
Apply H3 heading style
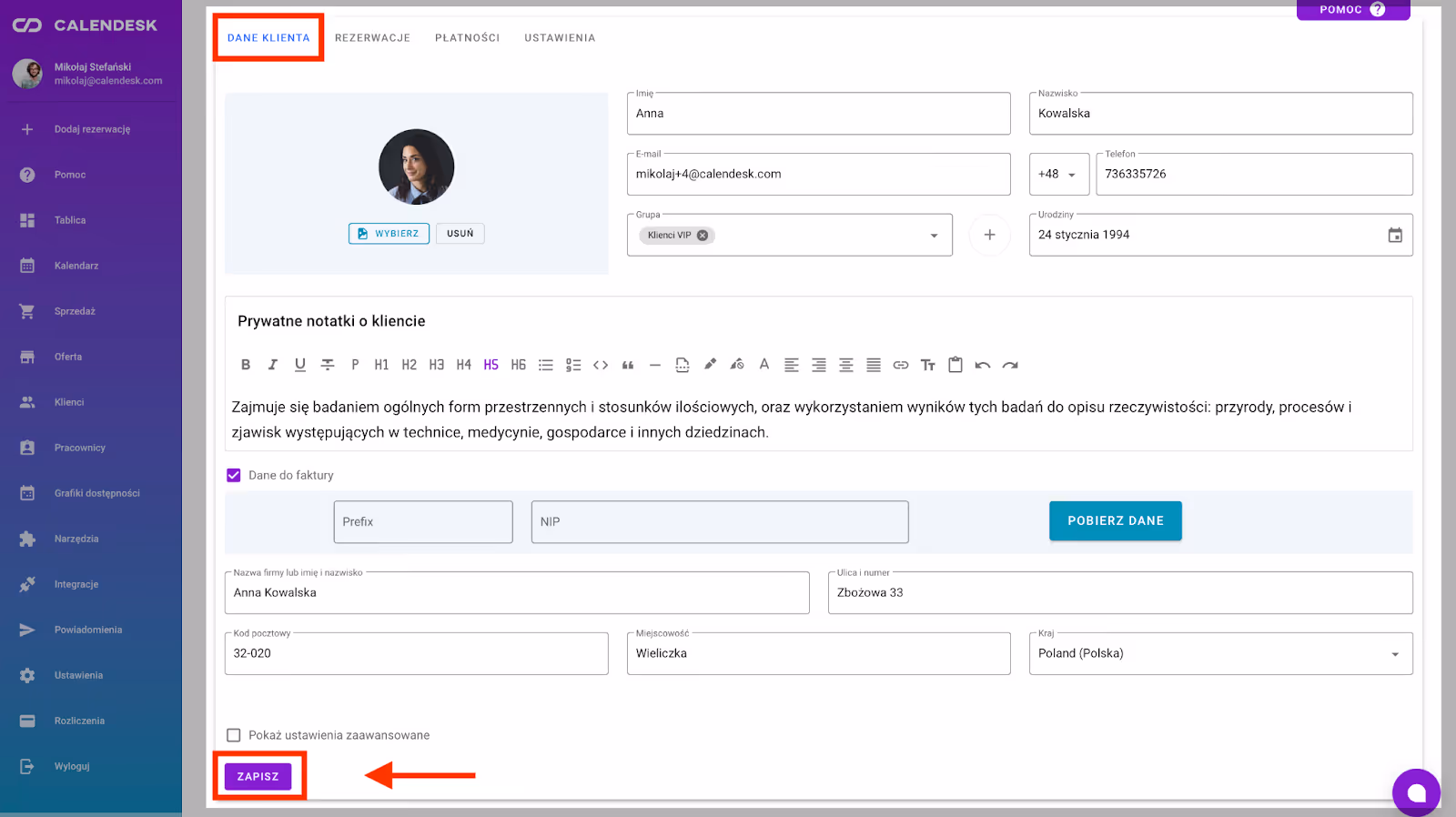tap(437, 365)
